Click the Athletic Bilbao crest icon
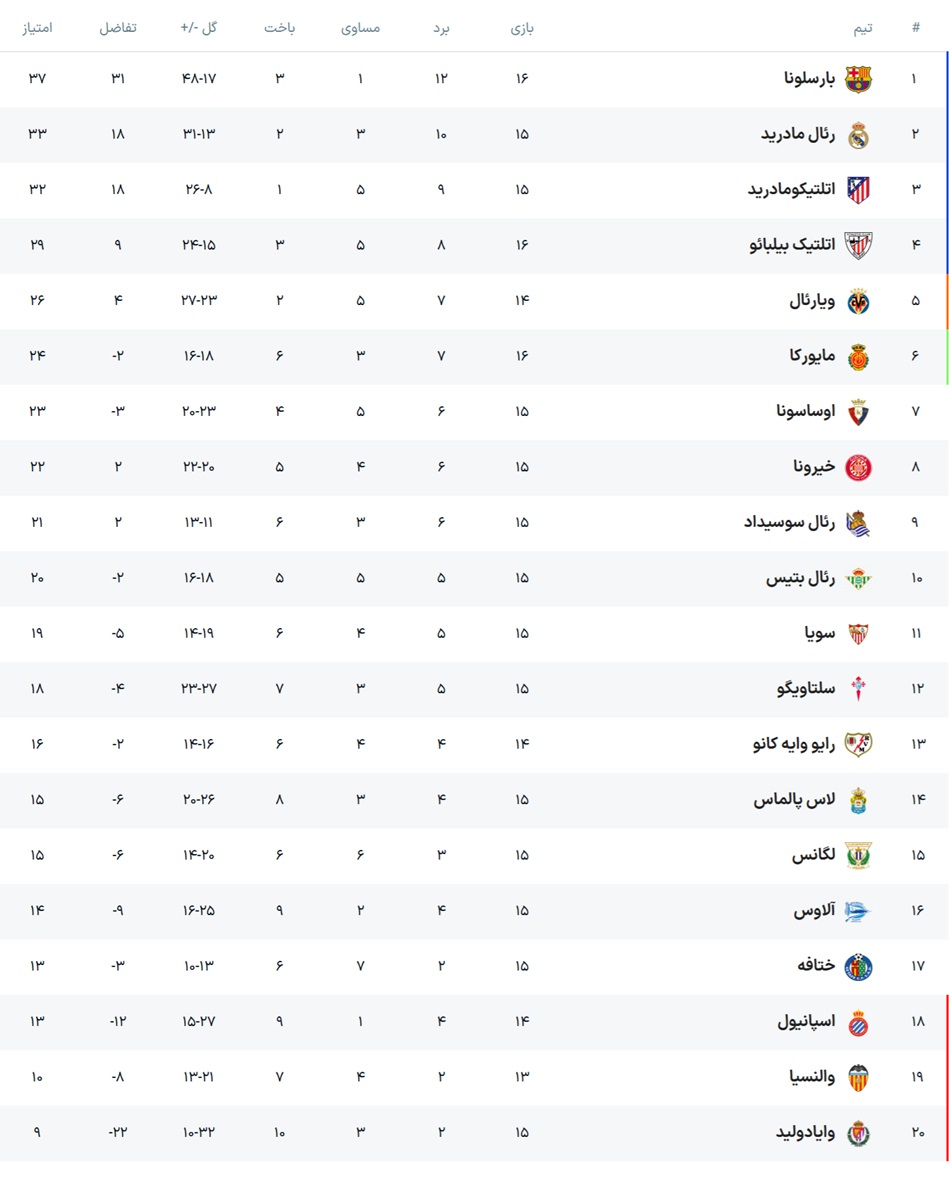Screen dimensions: 949x1200 click(x=858, y=245)
